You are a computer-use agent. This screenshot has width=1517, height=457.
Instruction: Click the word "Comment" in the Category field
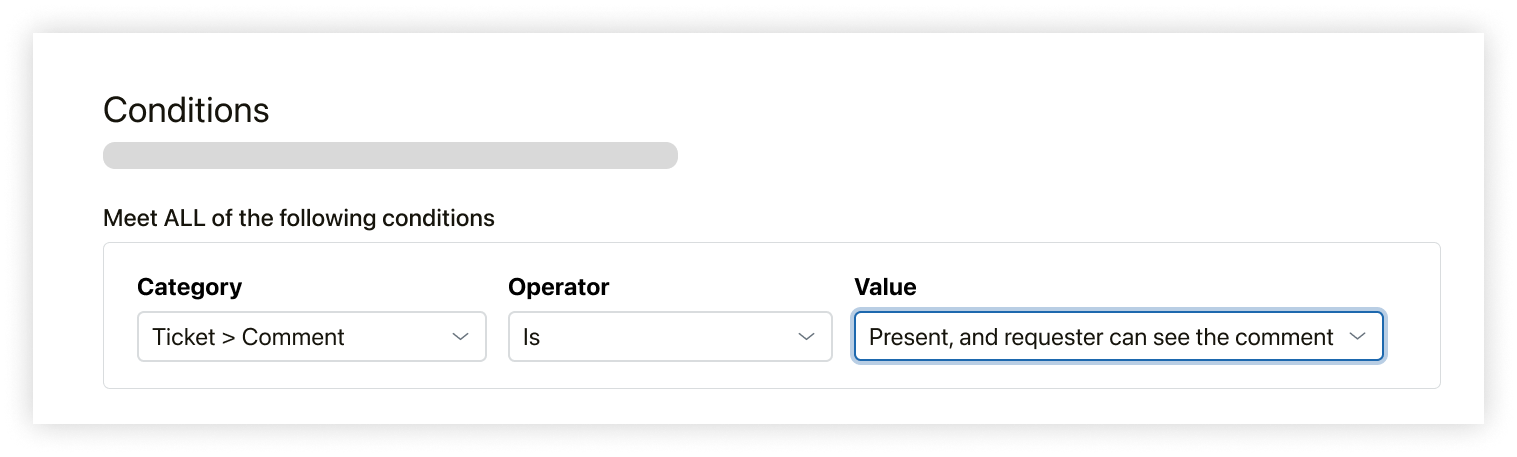tap(293, 337)
